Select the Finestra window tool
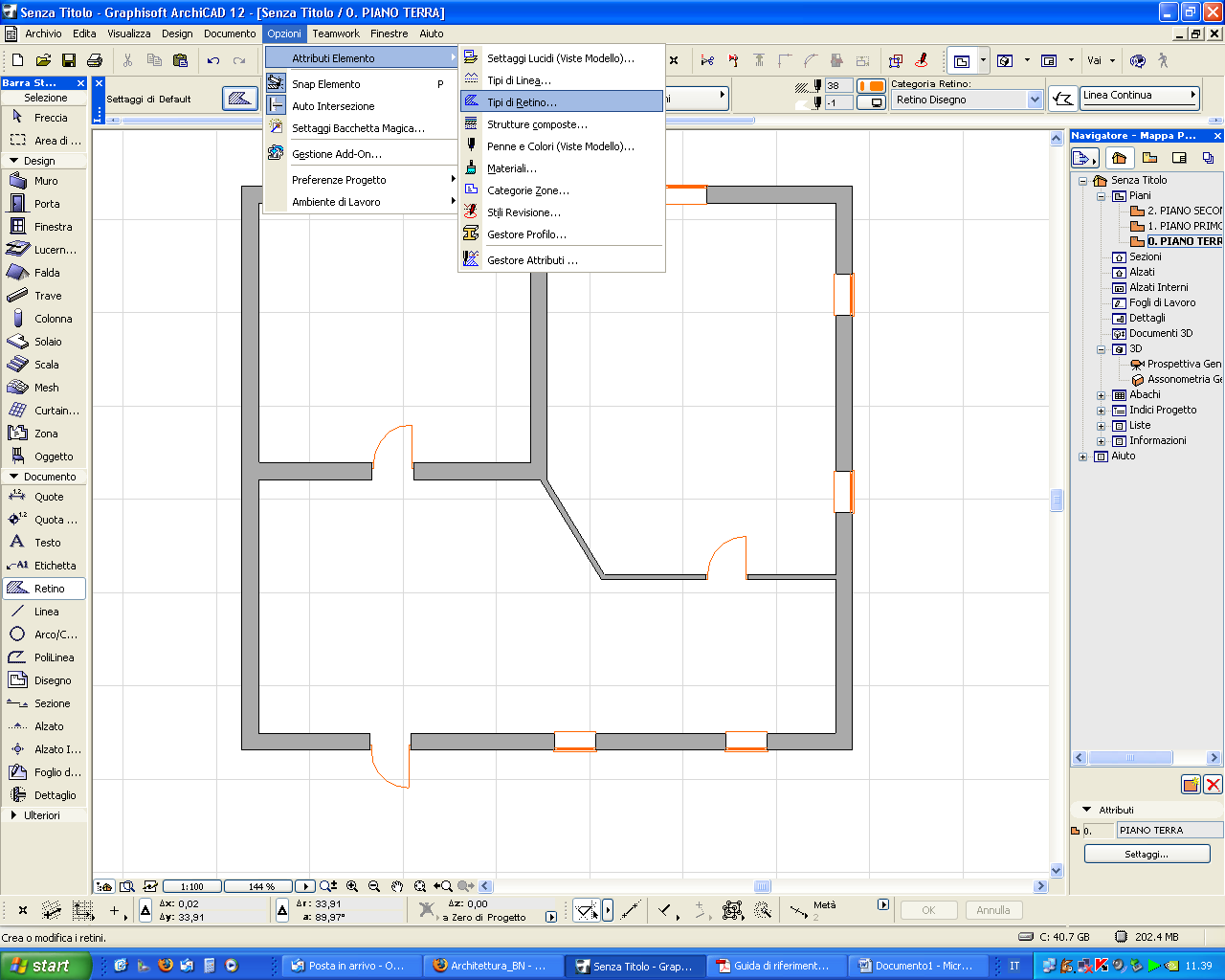Viewport: 1225px width, 980px height. point(44,227)
